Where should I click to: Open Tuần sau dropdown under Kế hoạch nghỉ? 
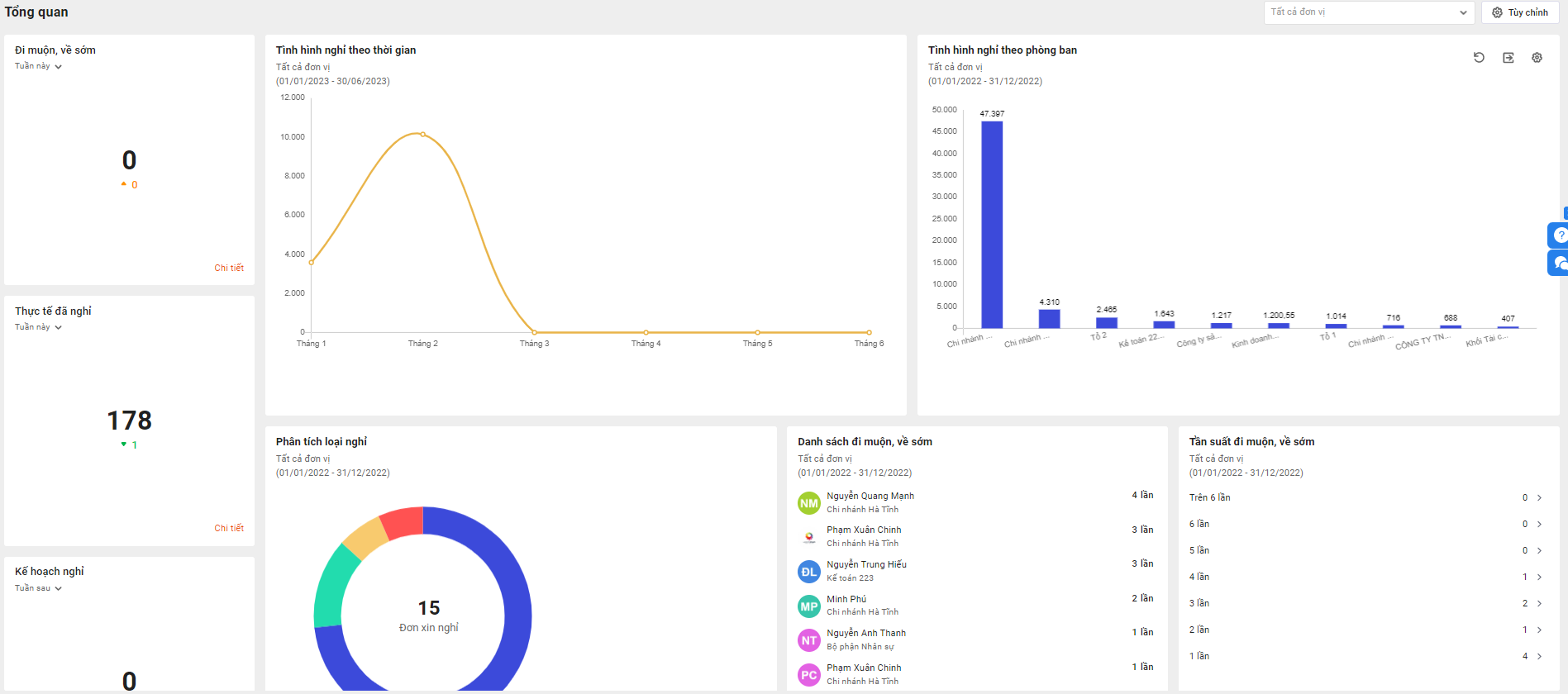tap(38, 588)
